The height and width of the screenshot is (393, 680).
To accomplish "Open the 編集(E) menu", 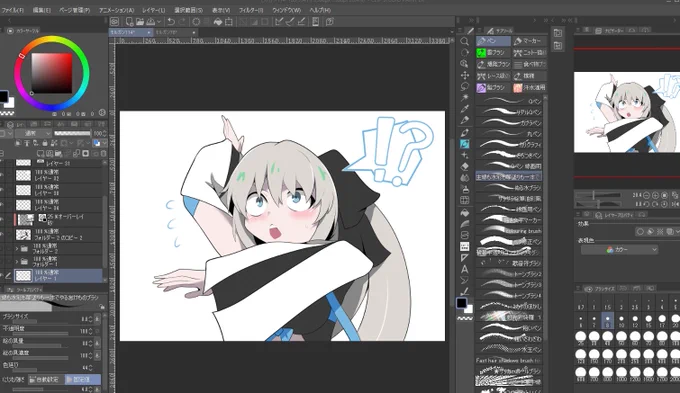I will click(x=42, y=10).
